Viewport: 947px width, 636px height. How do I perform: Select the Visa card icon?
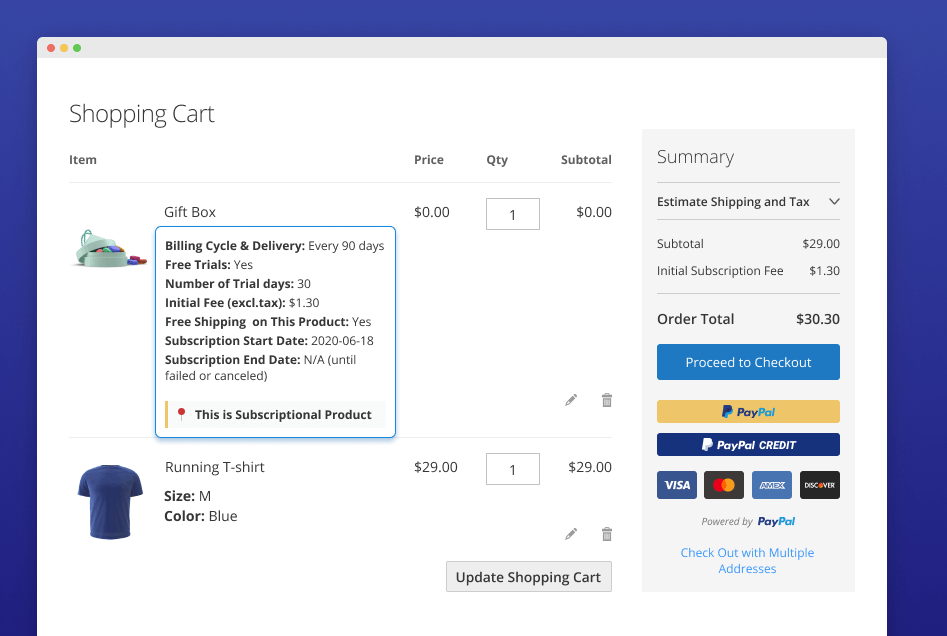(x=677, y=485)
